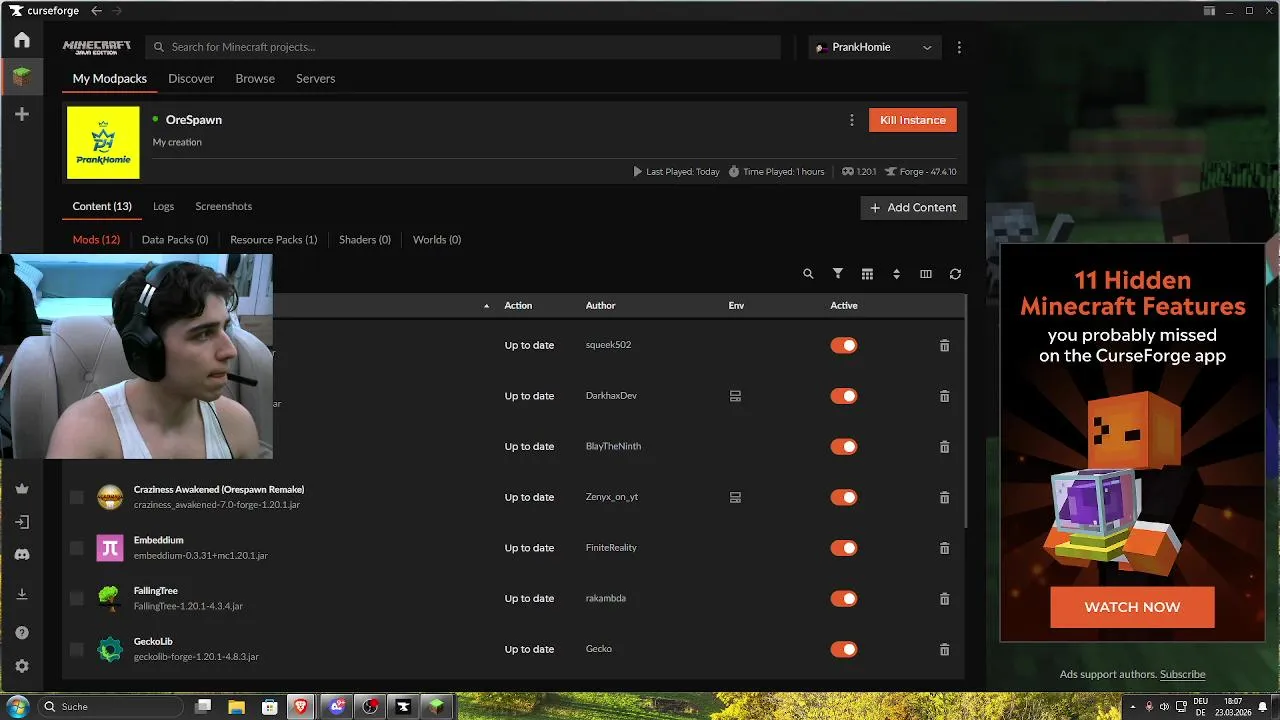Disable the GeckoLib mod toggle
The image size is (1280, 720).
click(x=844, y=649)
